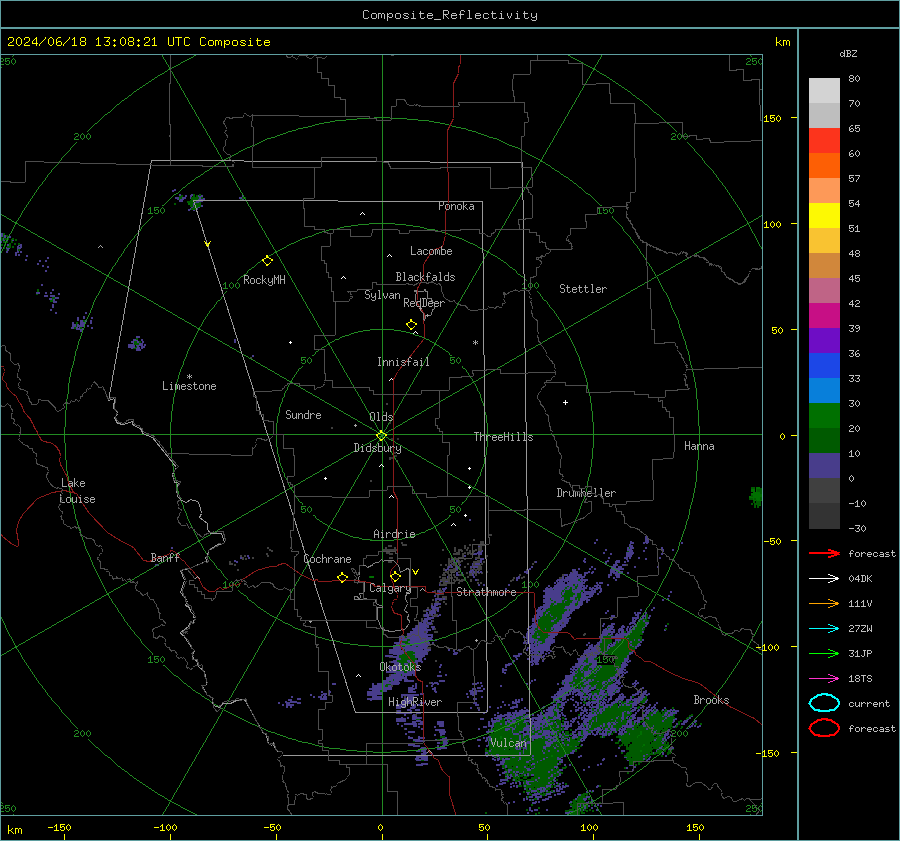The image size is (900, 841).
Task: Click the Lacombe city label
Action: pyautogui.click(x=431, y=251)
